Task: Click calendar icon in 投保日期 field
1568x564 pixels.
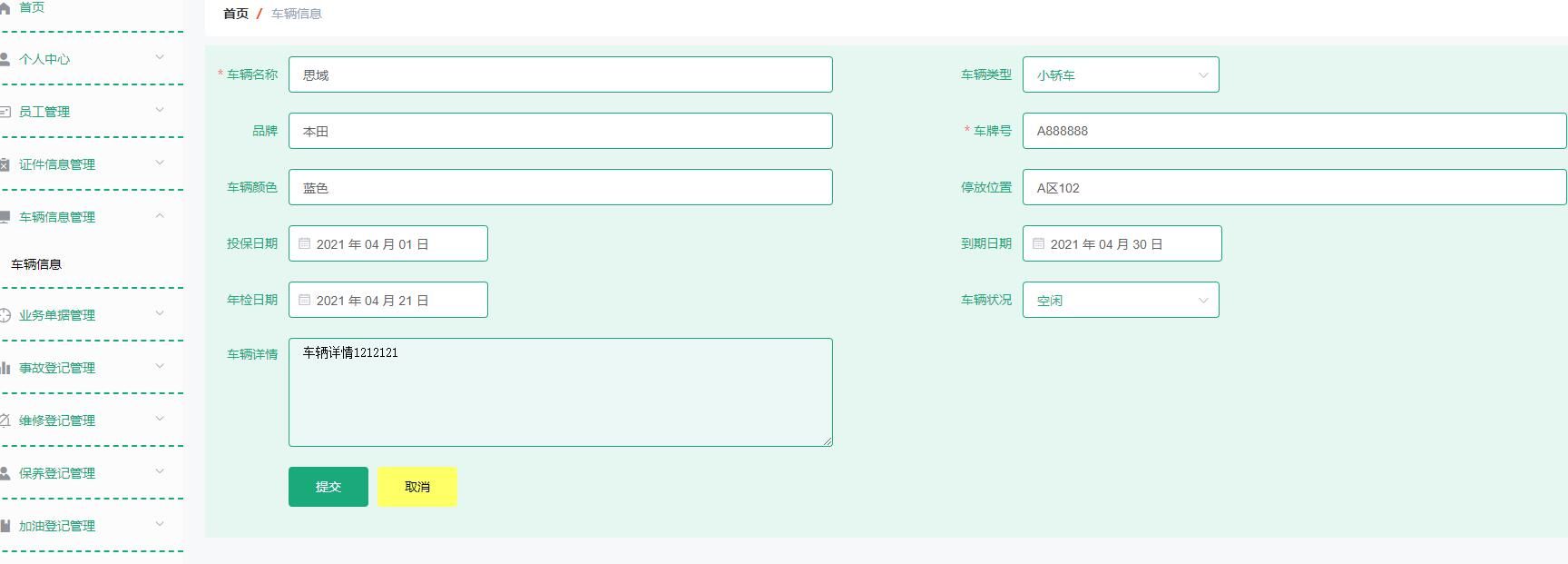Action: (305, 243)
